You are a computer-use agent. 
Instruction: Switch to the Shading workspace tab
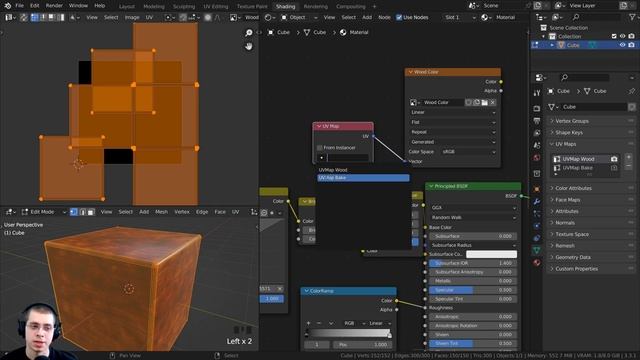pyautogui.click(x=285, y=7)
